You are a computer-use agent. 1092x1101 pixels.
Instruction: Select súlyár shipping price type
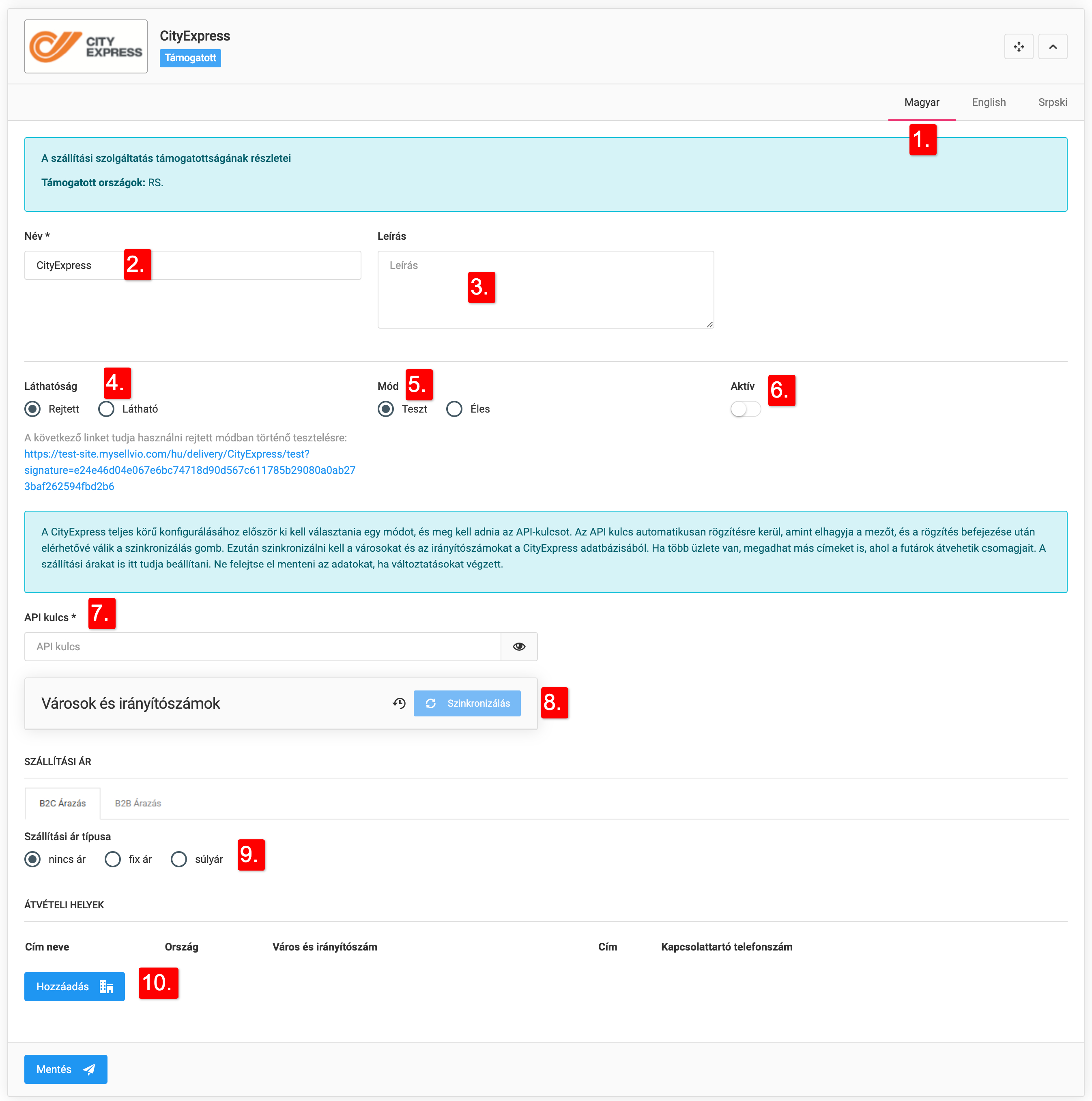178,859
